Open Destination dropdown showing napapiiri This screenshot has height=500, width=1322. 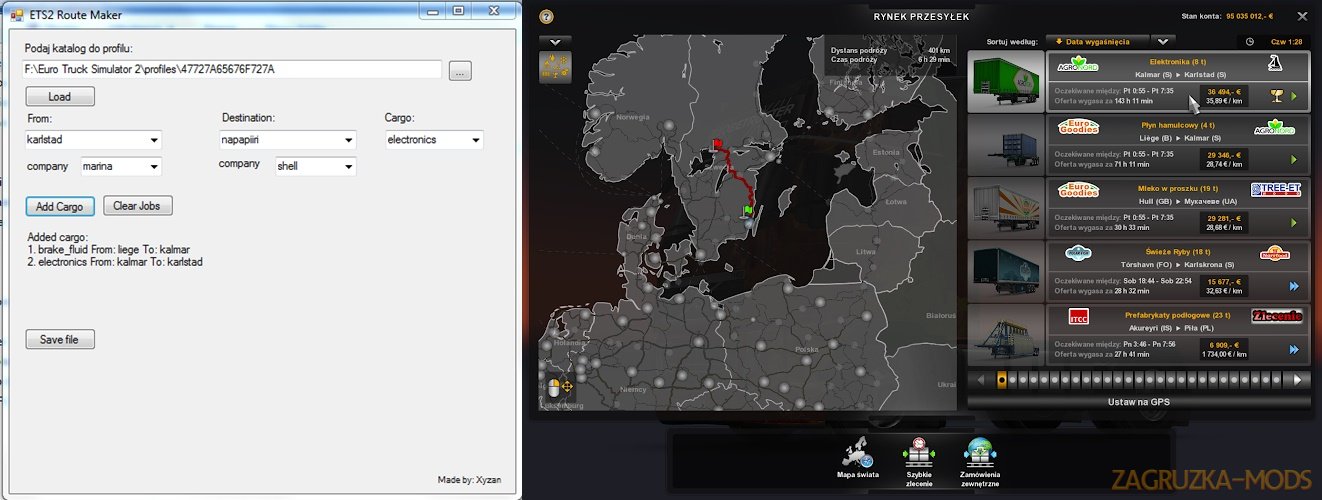point(288,140)
